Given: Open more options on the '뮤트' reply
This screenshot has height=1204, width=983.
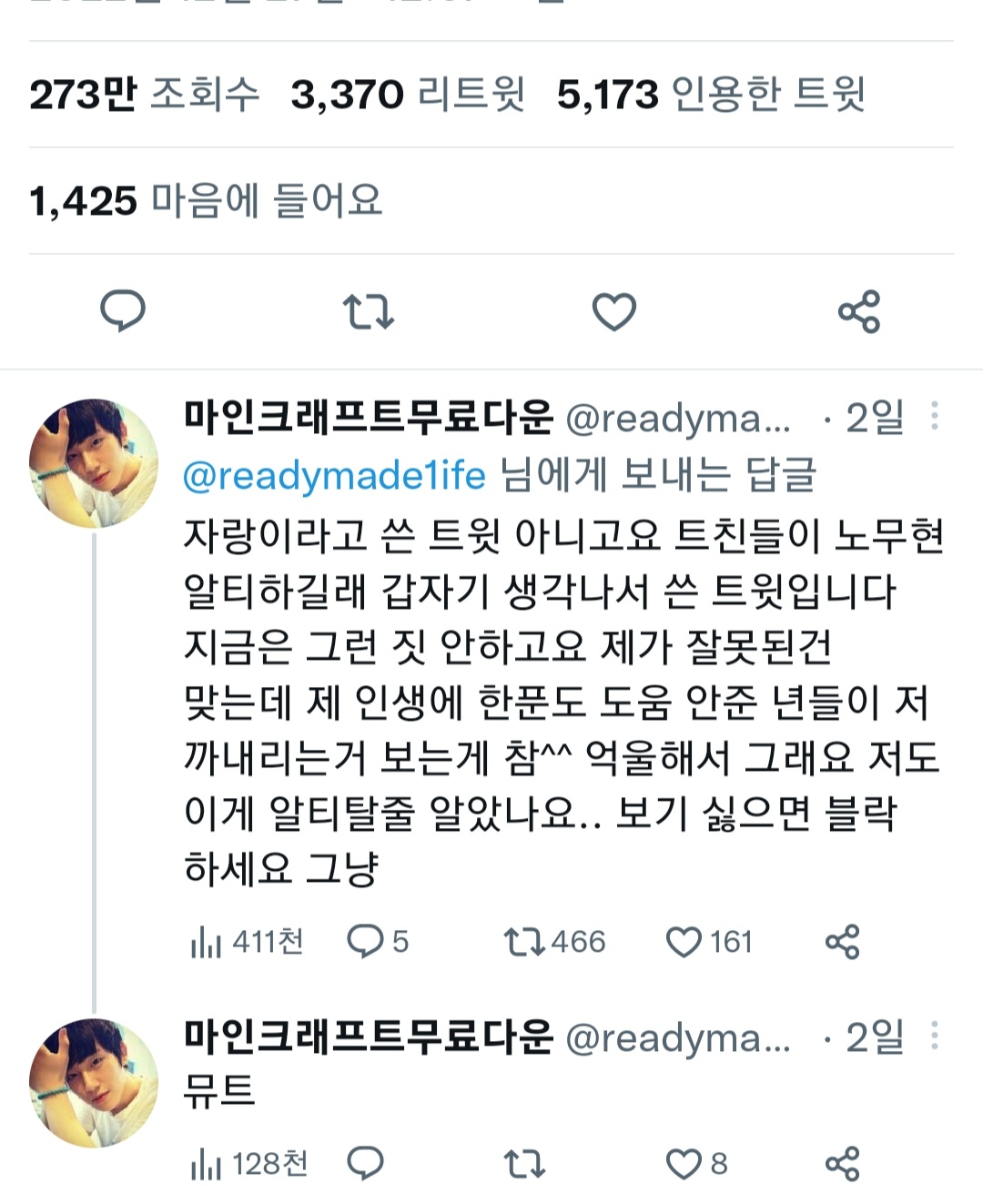Looking at the screenshot, I should [935, 1036].
